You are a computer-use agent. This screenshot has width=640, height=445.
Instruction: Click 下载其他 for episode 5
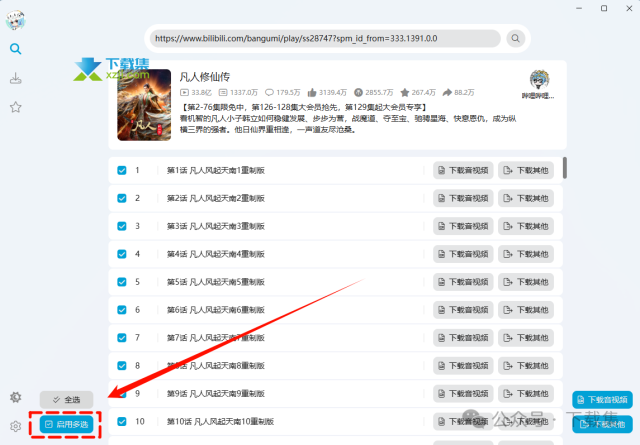526,282
